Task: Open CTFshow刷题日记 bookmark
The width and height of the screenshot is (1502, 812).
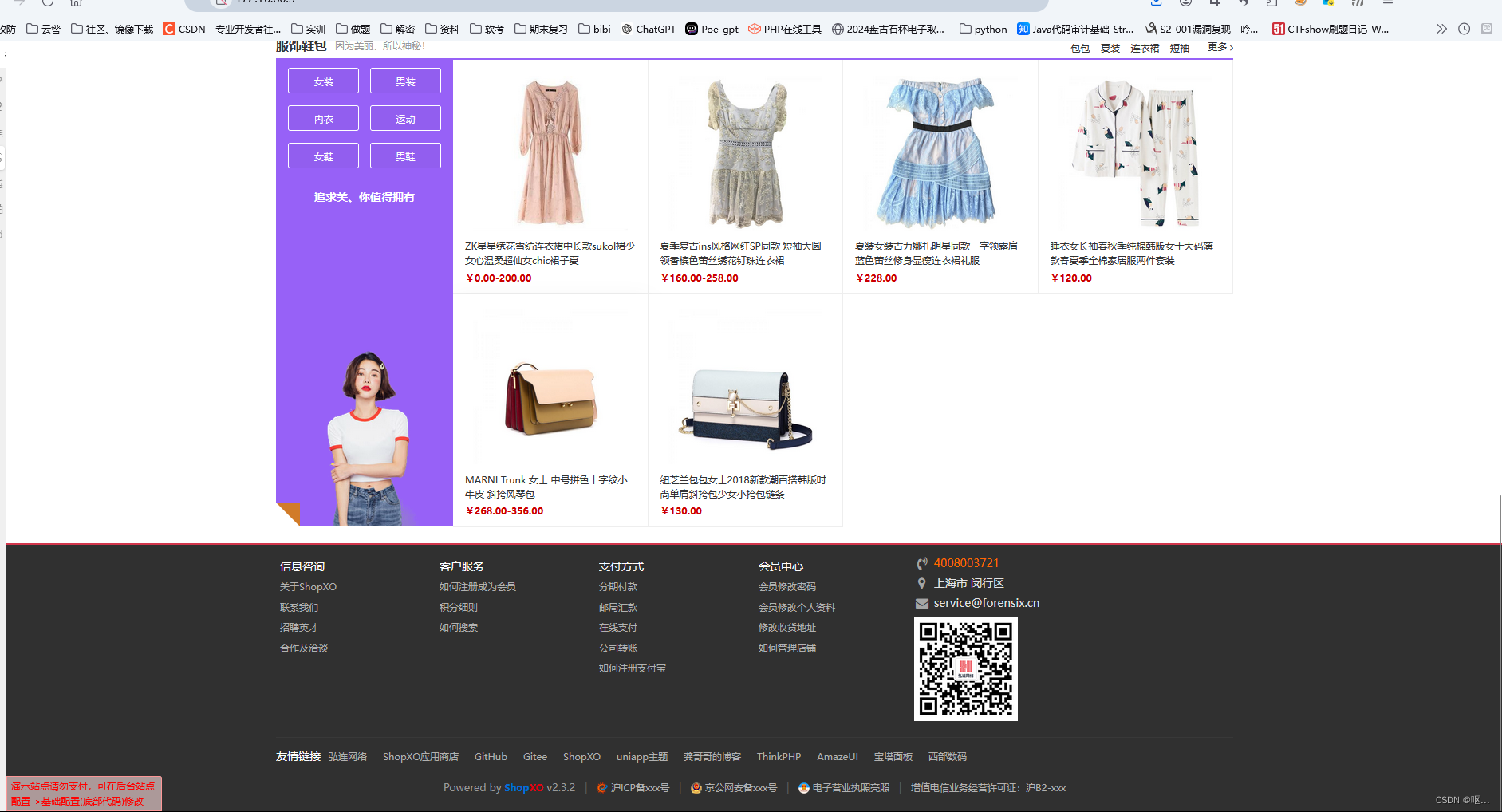Action: pos(1331,29)
